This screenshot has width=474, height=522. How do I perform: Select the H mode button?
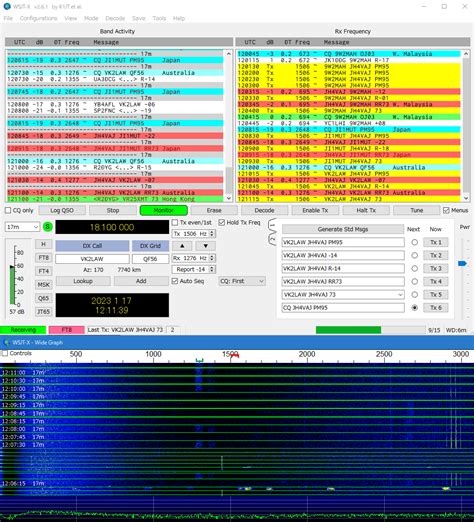click(43, 244)
